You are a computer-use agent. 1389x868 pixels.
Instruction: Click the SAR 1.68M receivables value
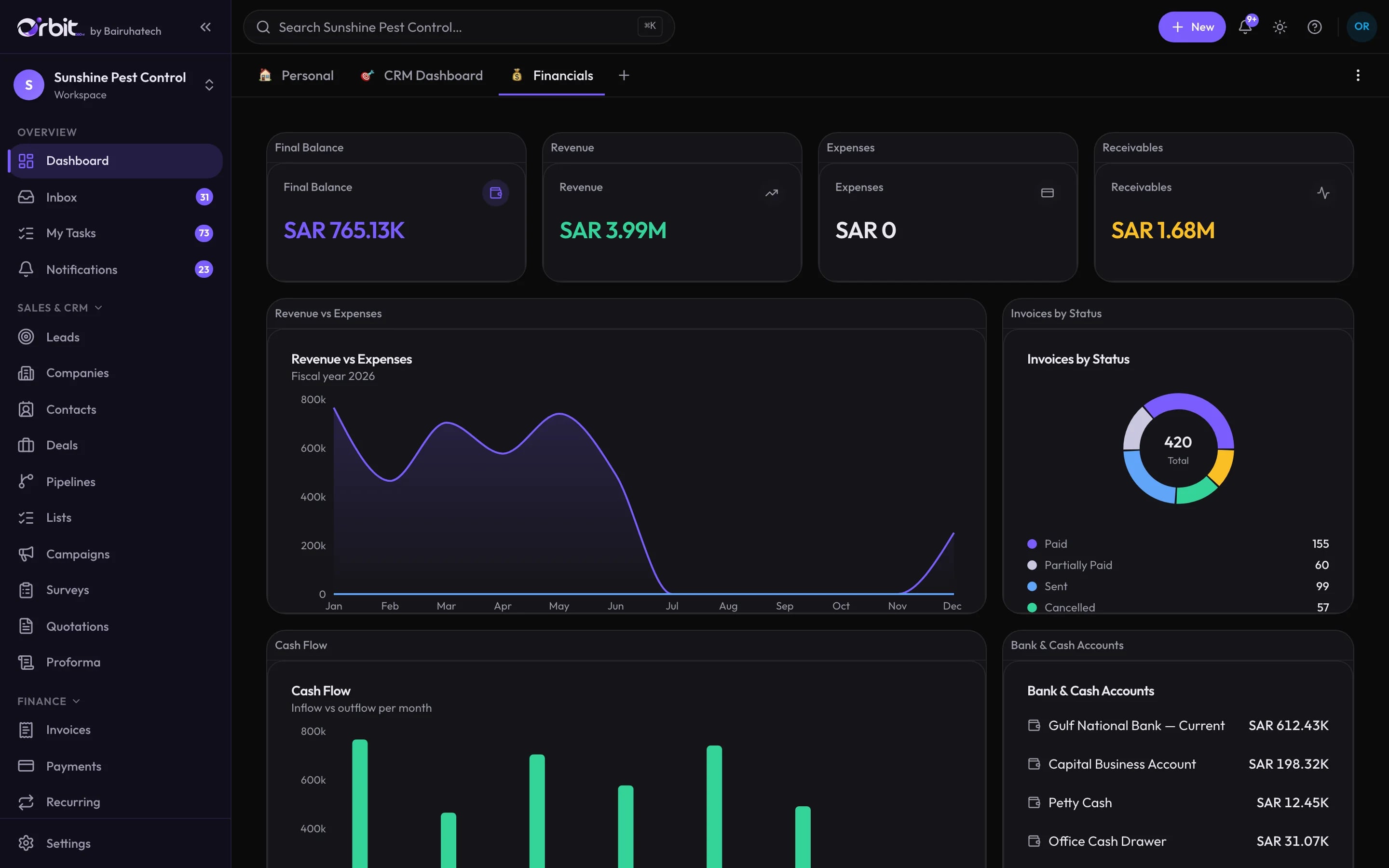pos(1162,230)
